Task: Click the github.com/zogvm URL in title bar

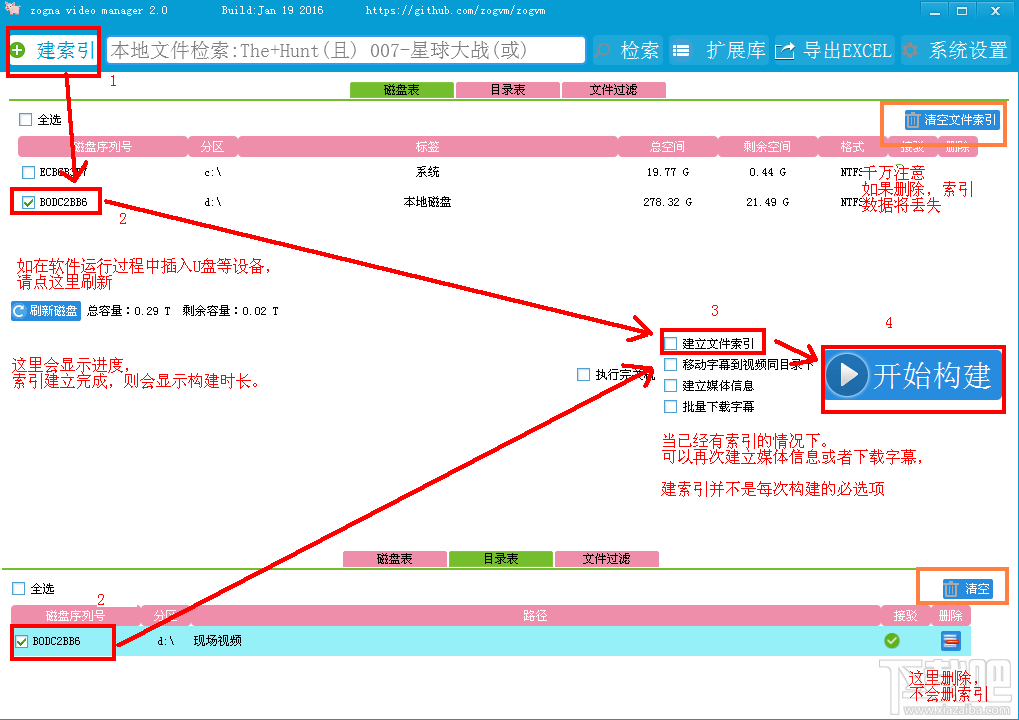Action: pyautogui.click(x=456, y=10)
